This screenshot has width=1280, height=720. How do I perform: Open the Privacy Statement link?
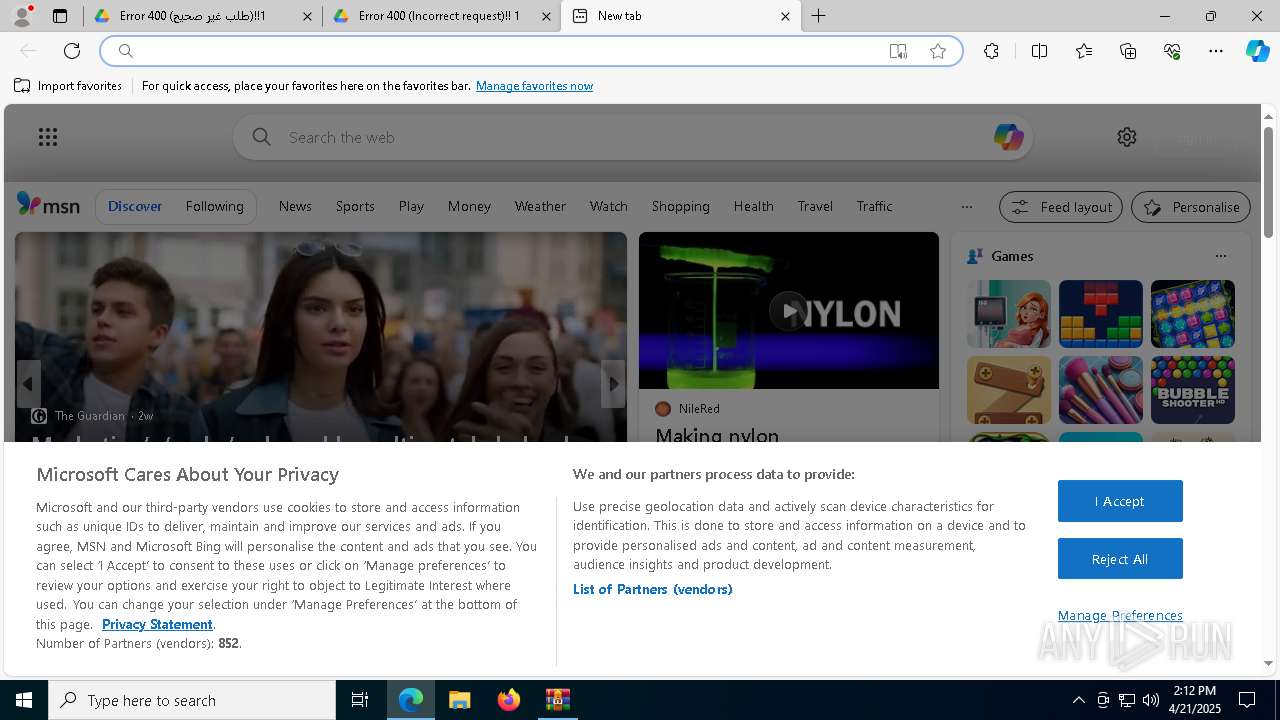point(157,624)
